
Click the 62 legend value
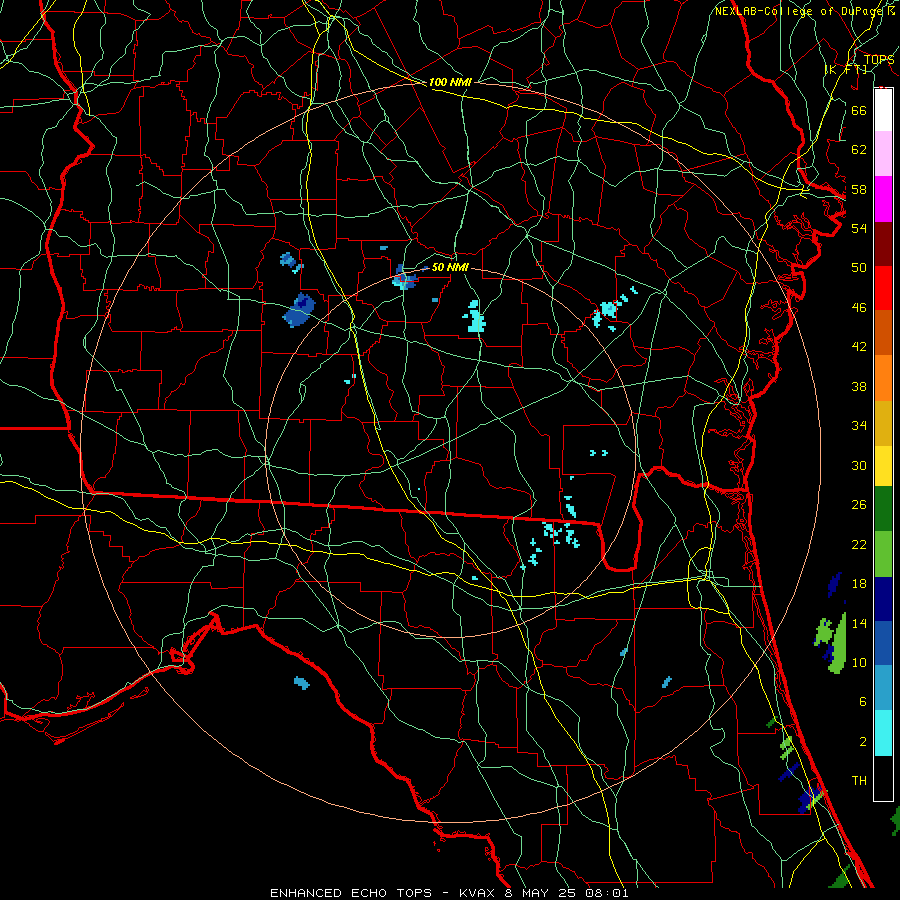(x=859, y=150)
